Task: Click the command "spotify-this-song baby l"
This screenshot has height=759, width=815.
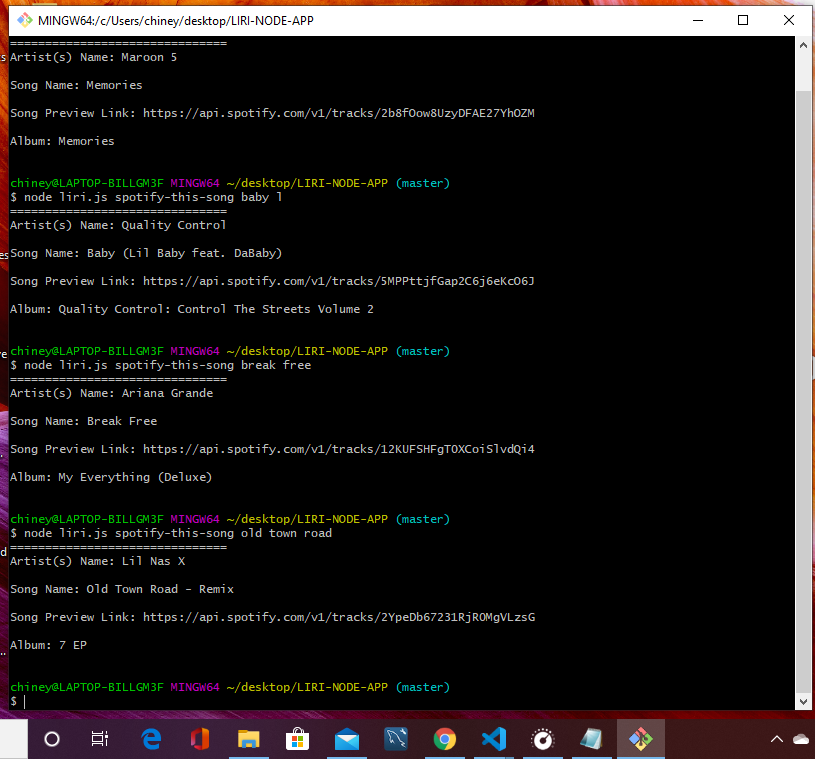Action: [199, 198]
